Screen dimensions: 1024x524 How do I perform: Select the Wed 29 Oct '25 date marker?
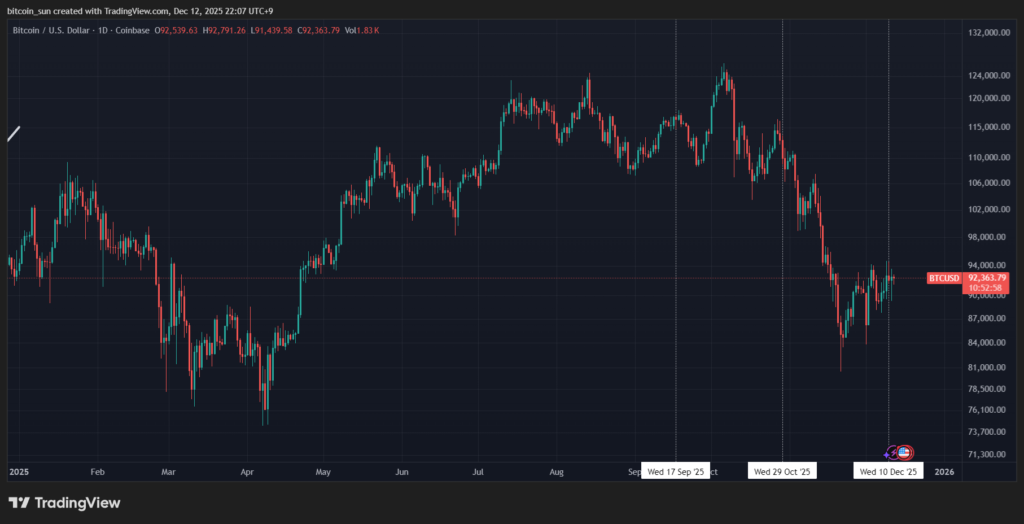[x=783, y=471]
